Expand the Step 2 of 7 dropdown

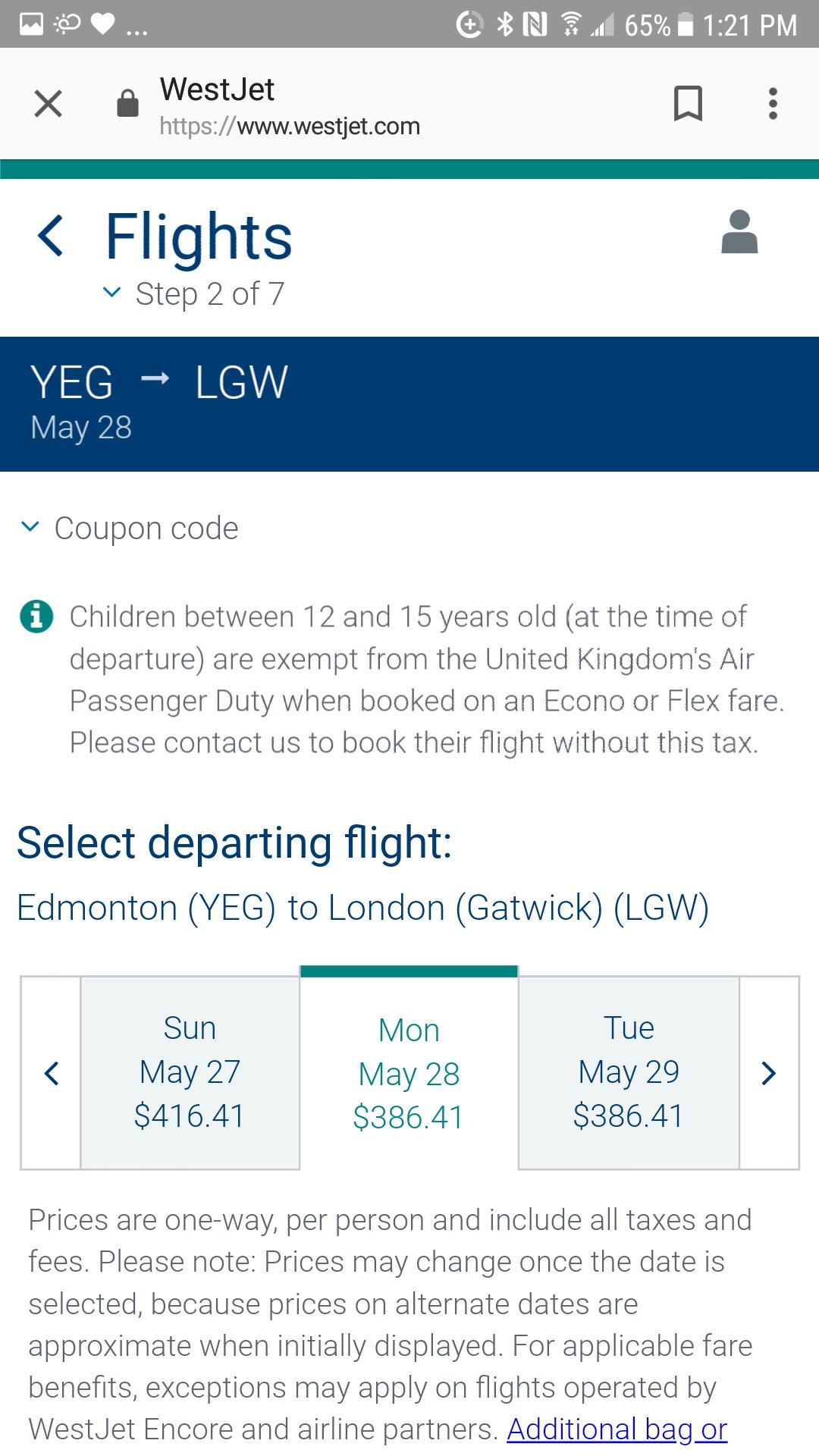point(194,293)
